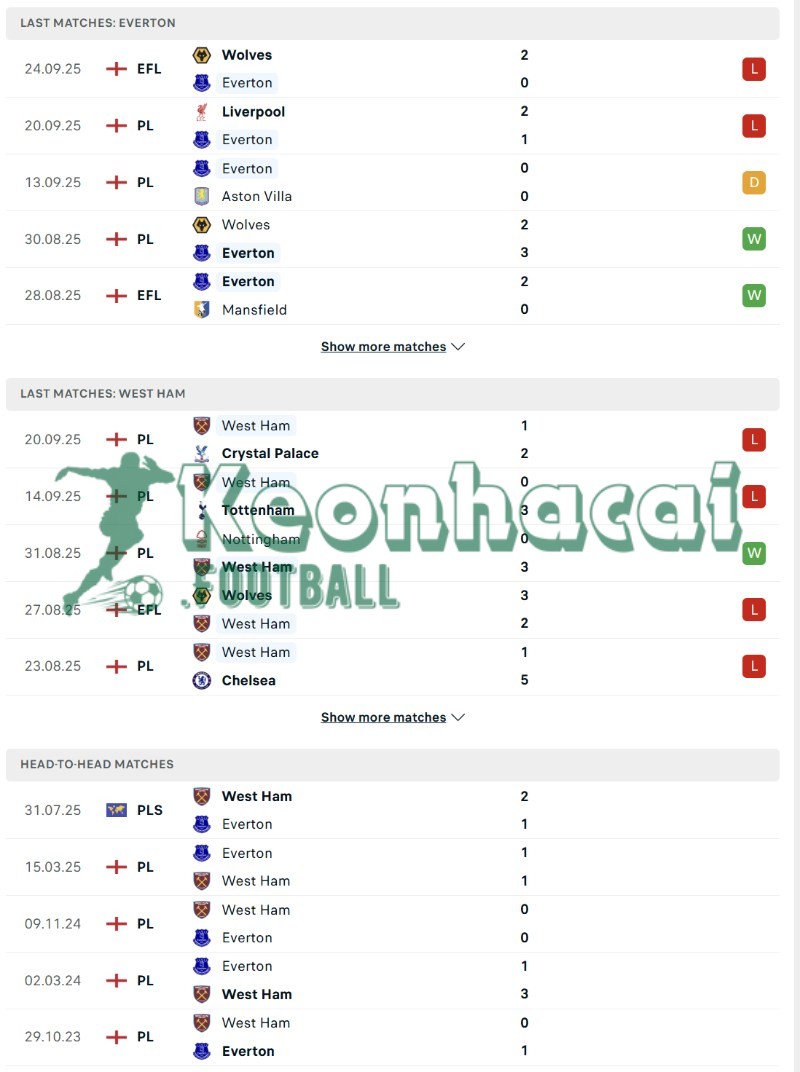Click the Aston Villa crest icon

(x=203, y=196)
